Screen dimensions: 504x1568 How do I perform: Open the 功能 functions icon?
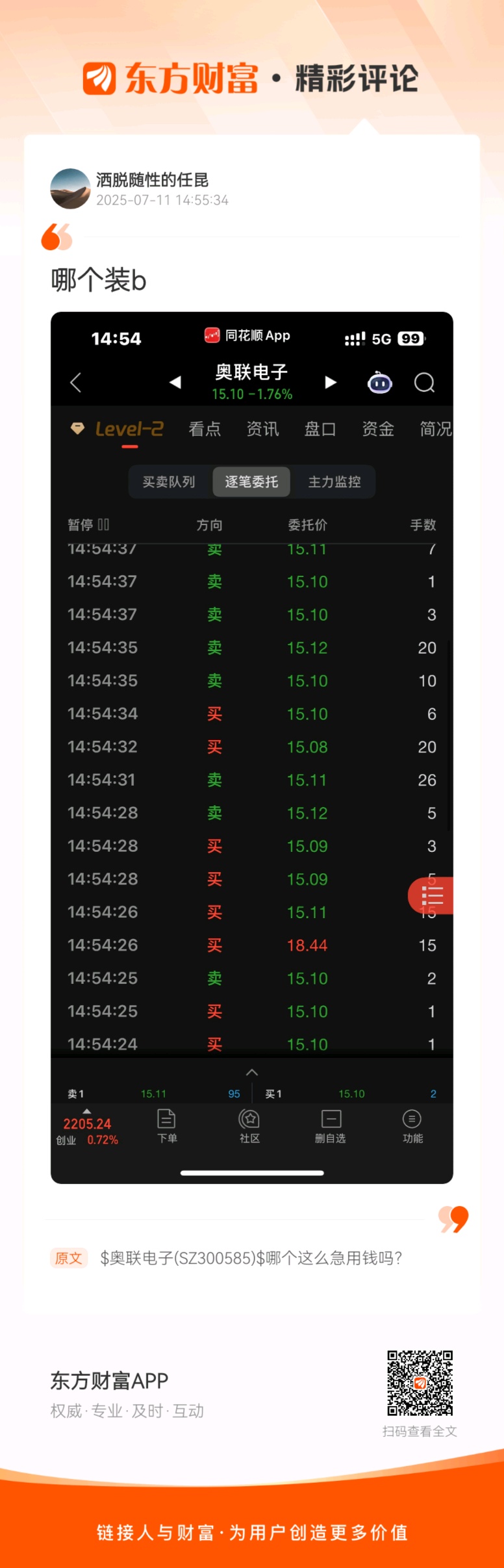[412, 1126]
